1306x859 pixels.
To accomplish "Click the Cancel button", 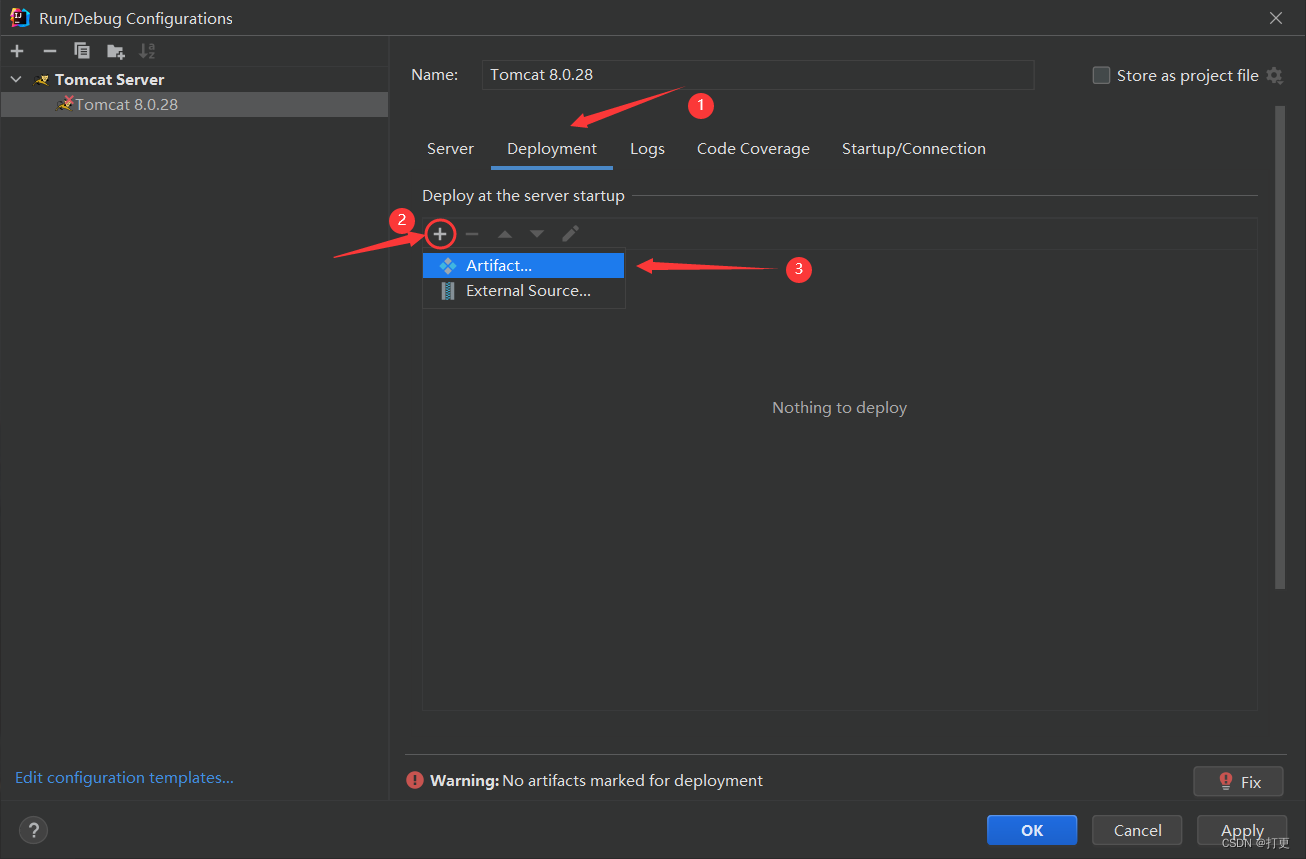I will coord(1137,830).
